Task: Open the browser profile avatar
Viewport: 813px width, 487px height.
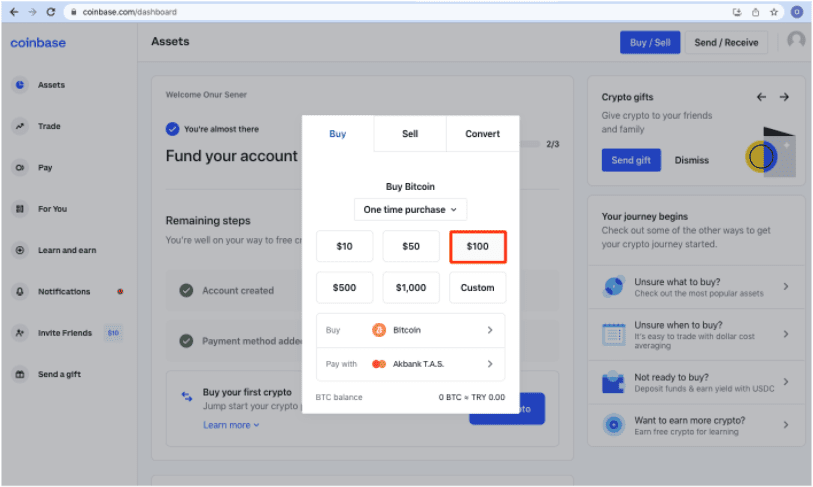Action: pyautogui.click(x=797, y=12)
